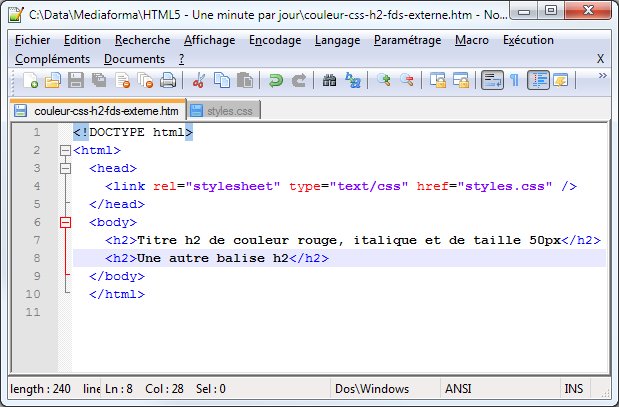This screenshot has height=407, width=619.
Task: Click the INS indicator in the status bar
Action: (x=573, y=389)
